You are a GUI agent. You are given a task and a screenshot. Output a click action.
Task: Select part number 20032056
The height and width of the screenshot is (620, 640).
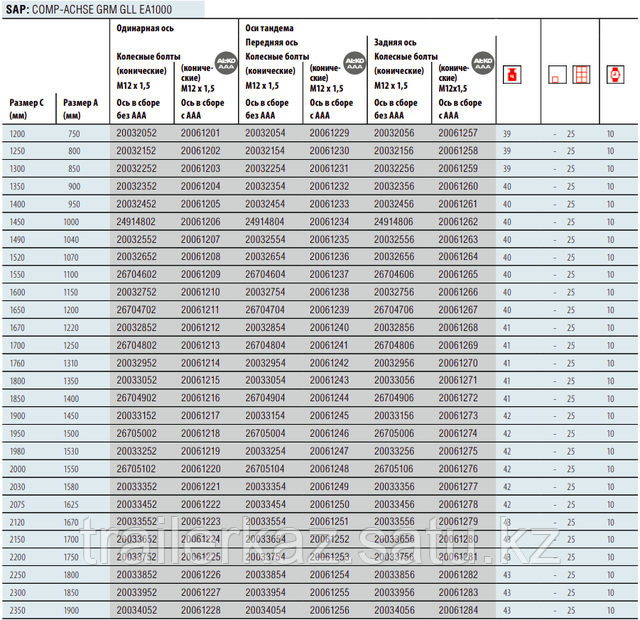pyautogui.click(x=394, y=133)
